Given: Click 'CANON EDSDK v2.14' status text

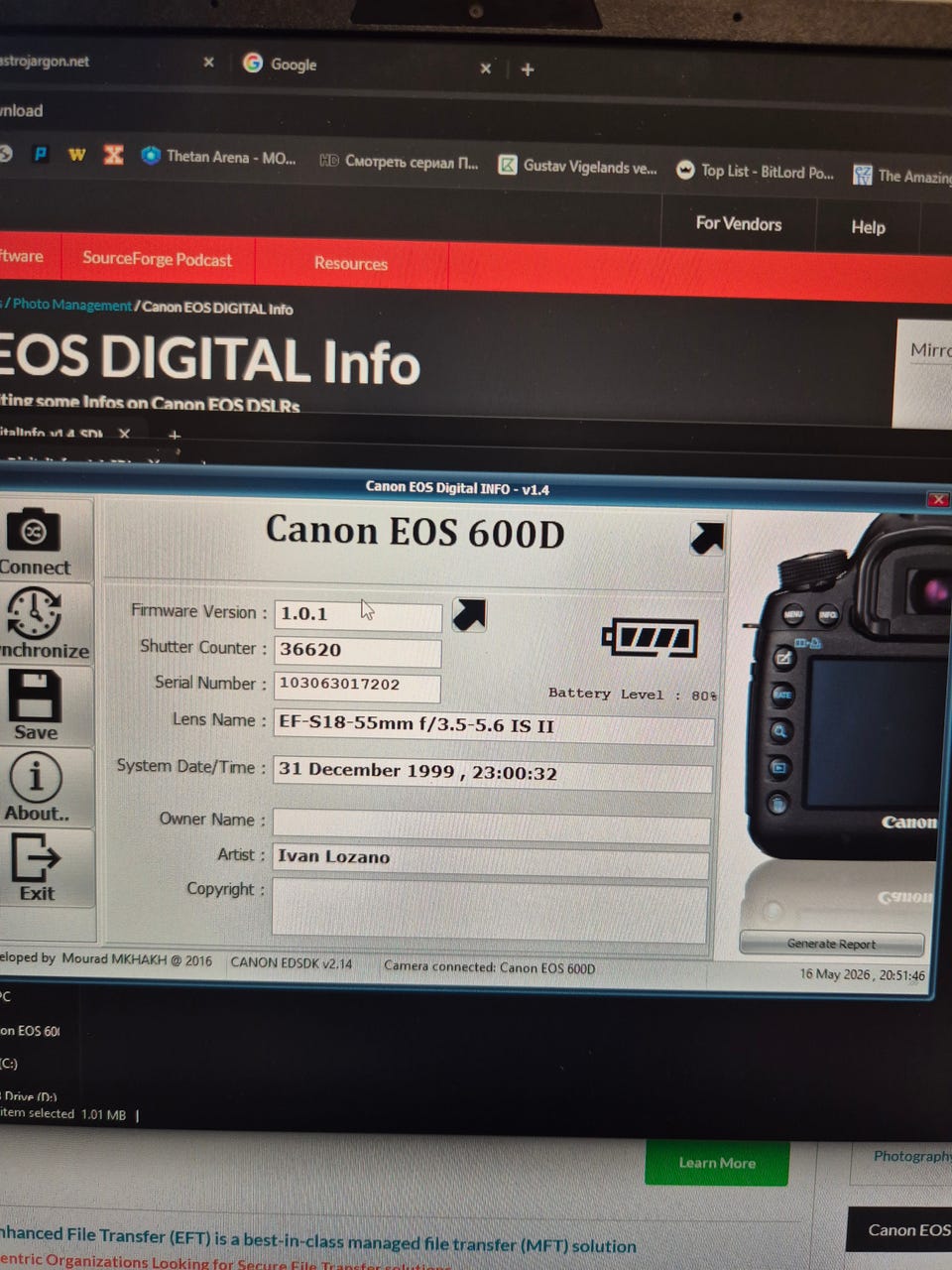Looking at the screenshot, I should tap(292, 962).
